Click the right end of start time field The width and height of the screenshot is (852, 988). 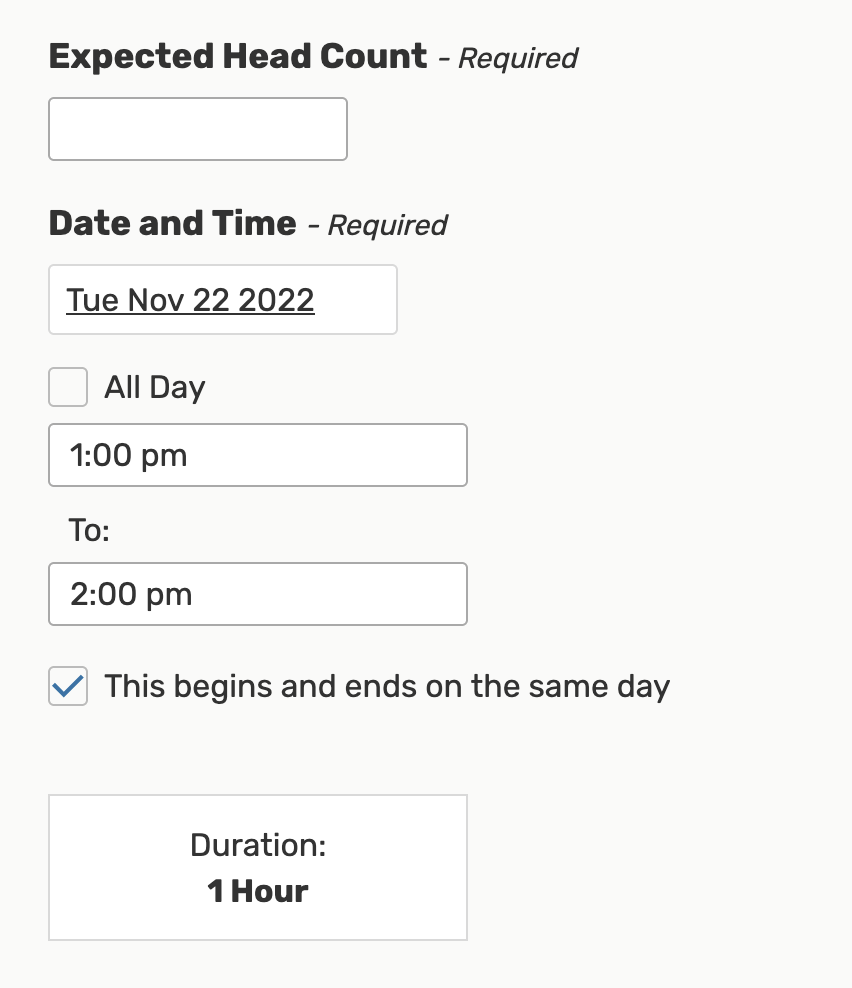[440, 455]
